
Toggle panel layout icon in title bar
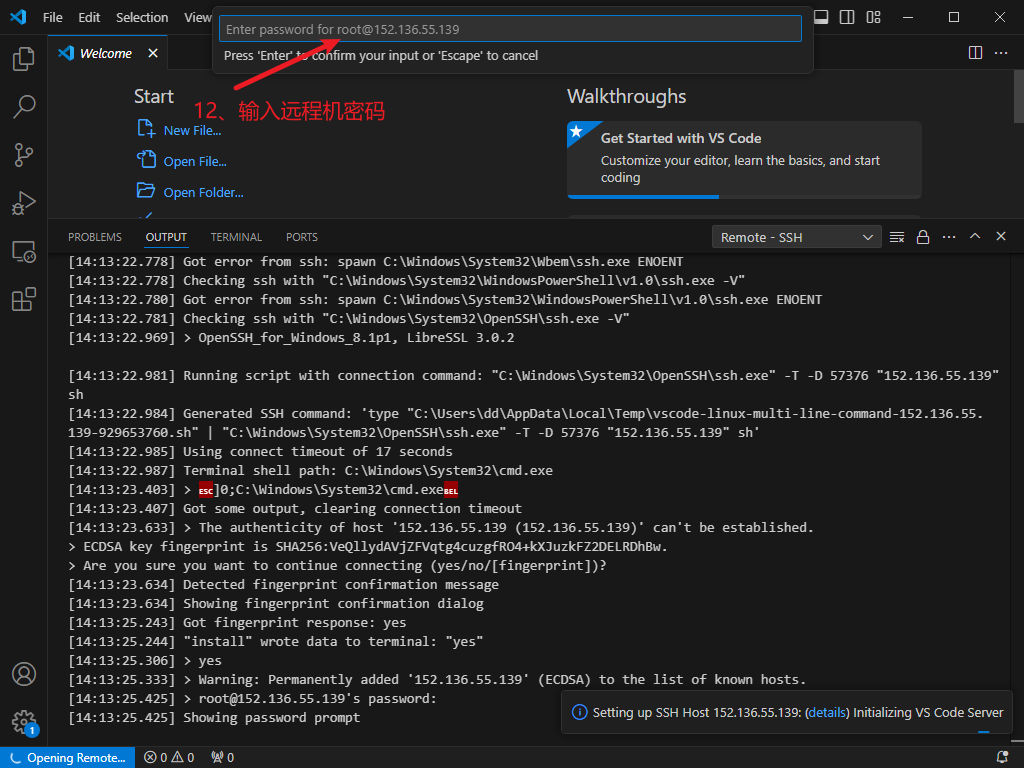(821, 17)
